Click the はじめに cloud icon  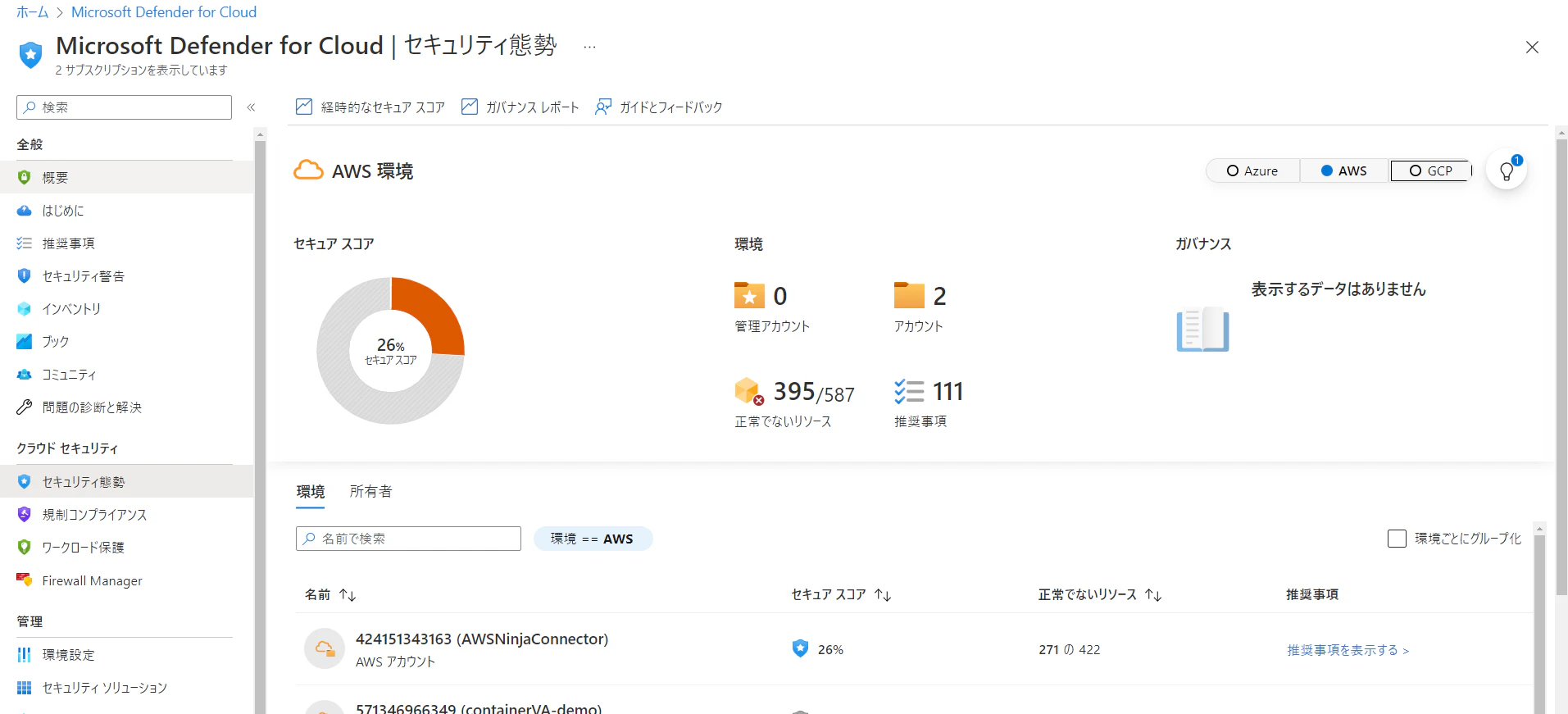point(25,211)
